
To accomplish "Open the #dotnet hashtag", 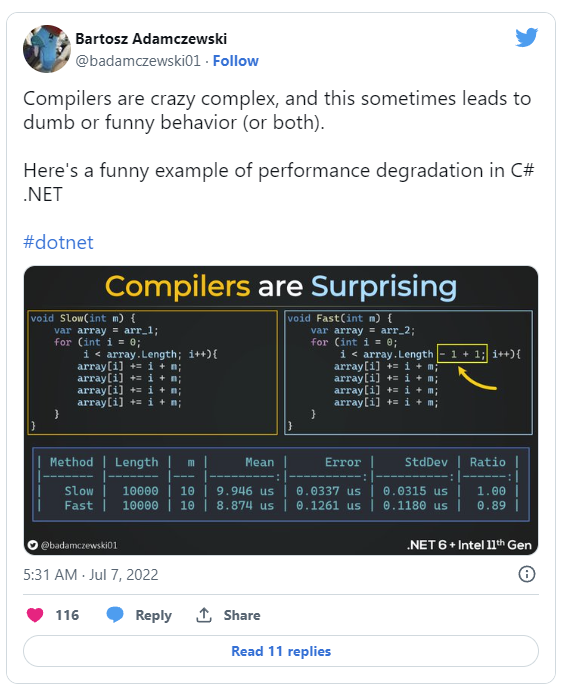I will tap(58, 242).
